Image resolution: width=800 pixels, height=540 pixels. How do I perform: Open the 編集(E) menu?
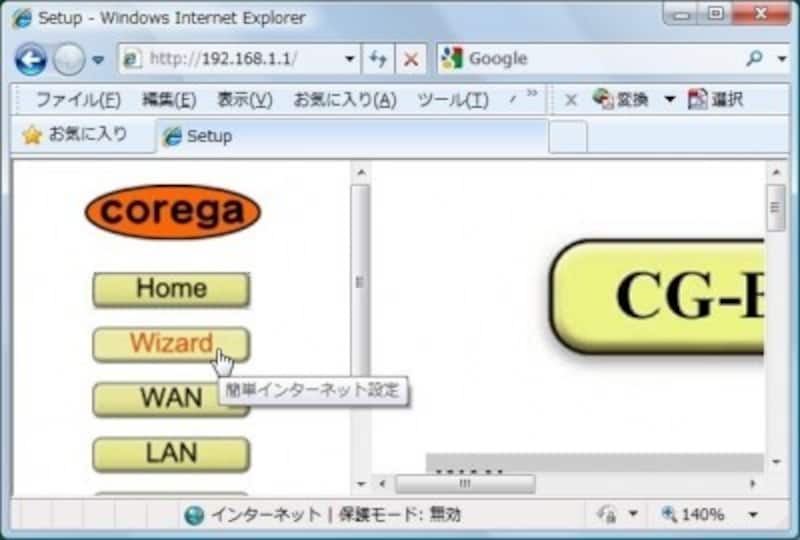click(169, 100)
